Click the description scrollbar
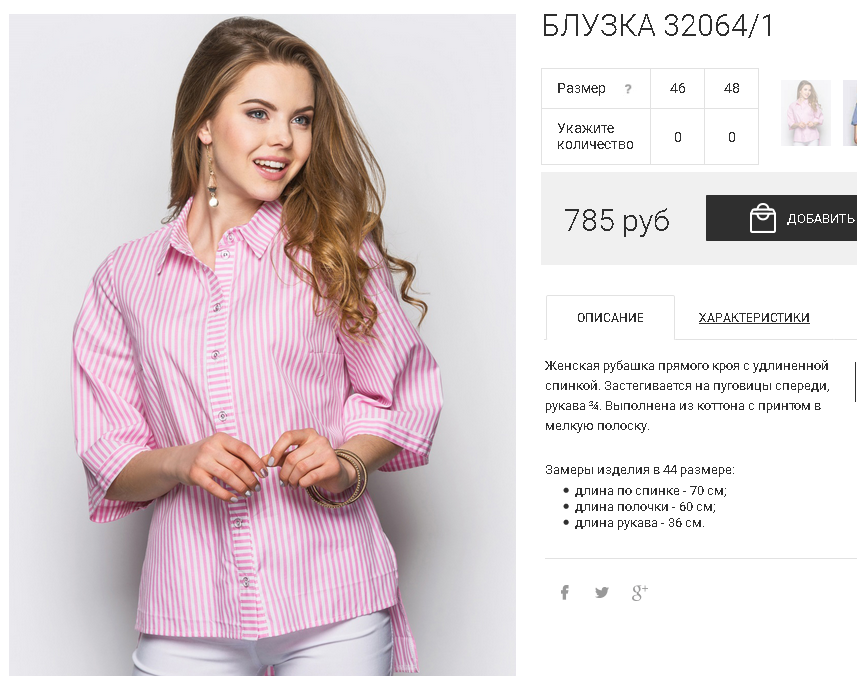The height and width of the screenshot is (676, 857). click(855, 381)
